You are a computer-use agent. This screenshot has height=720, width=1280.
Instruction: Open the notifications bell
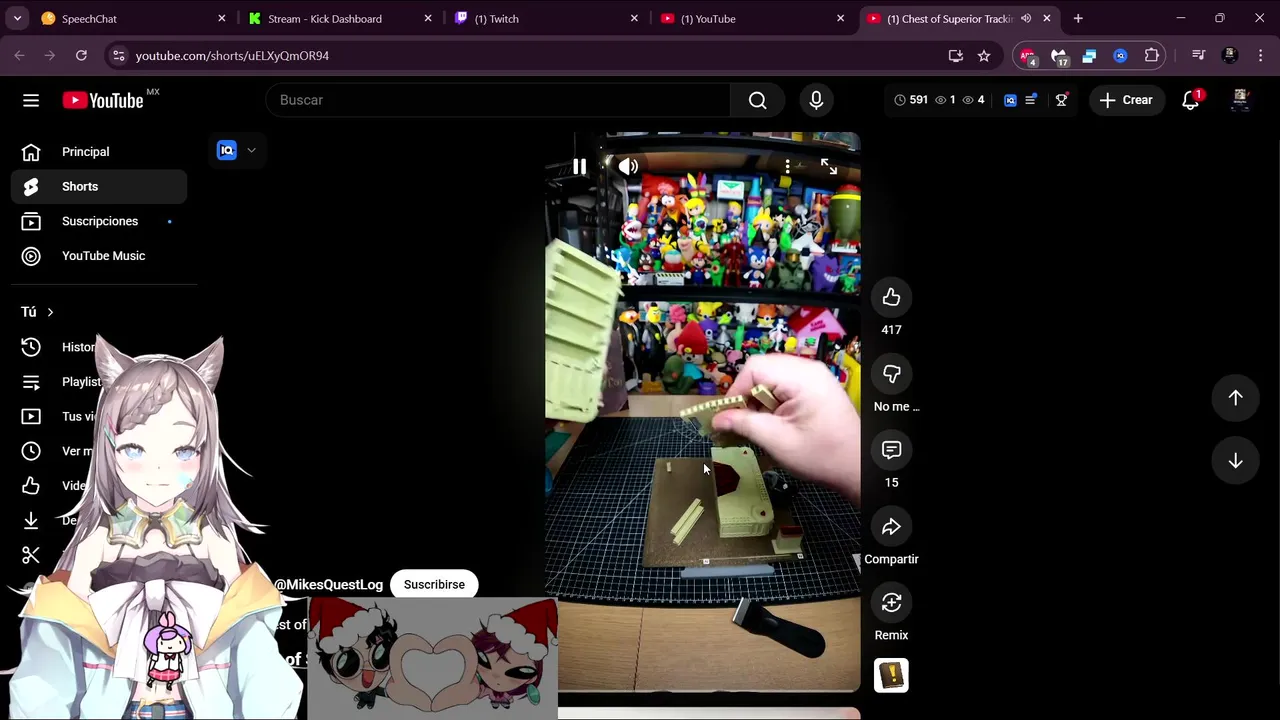pyautogui.click(x=1190, y=100)
